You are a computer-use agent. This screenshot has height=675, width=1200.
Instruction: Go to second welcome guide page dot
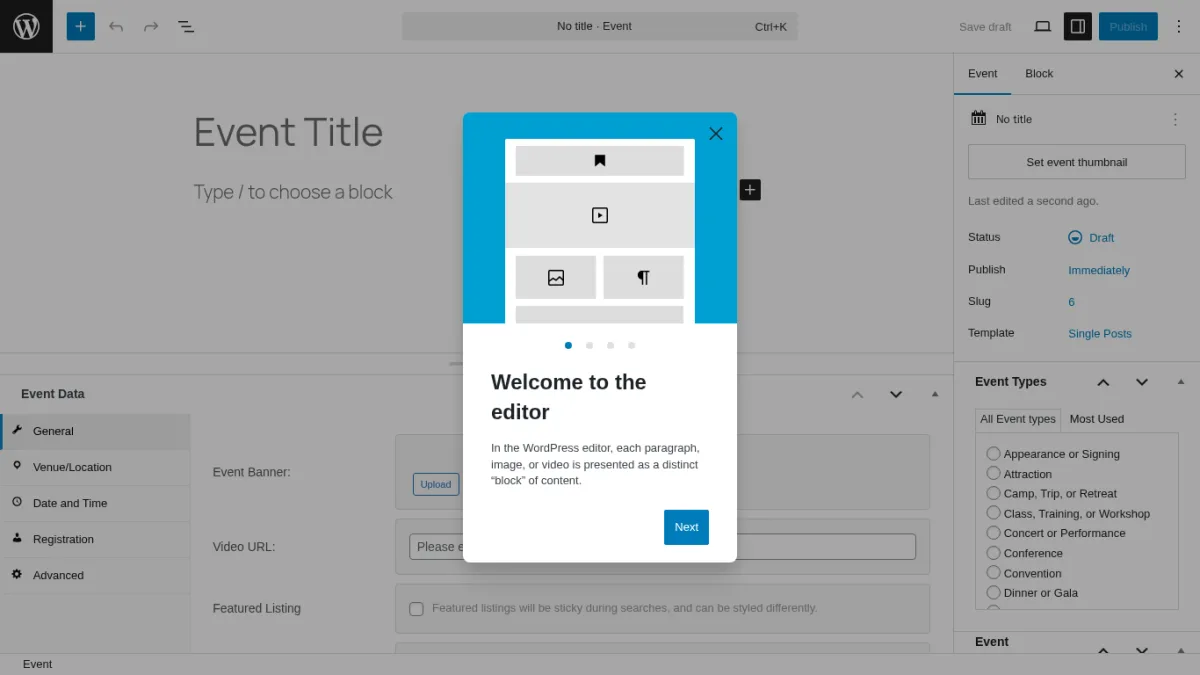pos(589,345)
